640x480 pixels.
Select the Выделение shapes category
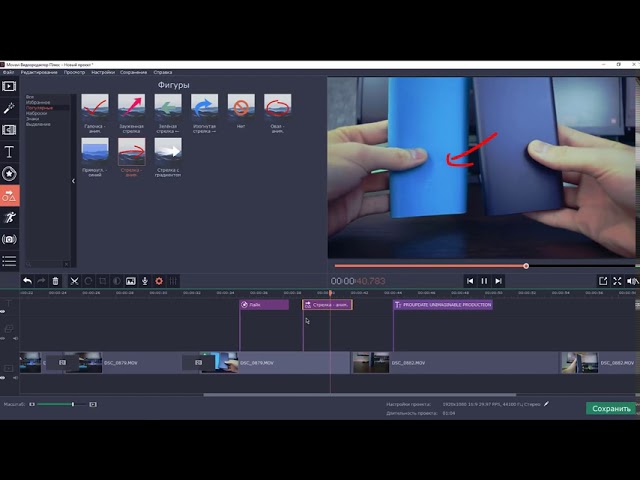tap(38, 124)
